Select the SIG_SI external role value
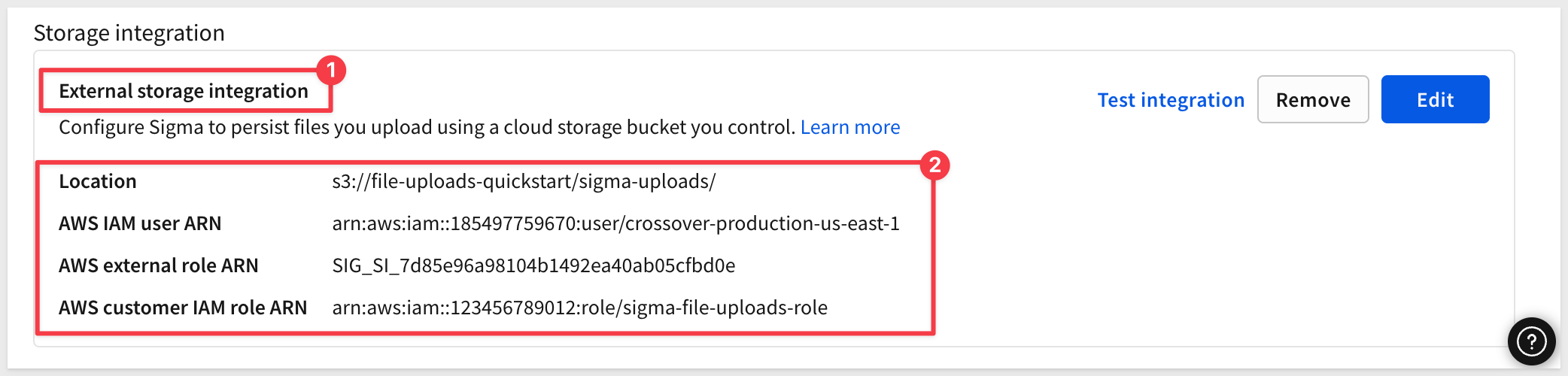 pyautogui.click(x=533, y=265)
